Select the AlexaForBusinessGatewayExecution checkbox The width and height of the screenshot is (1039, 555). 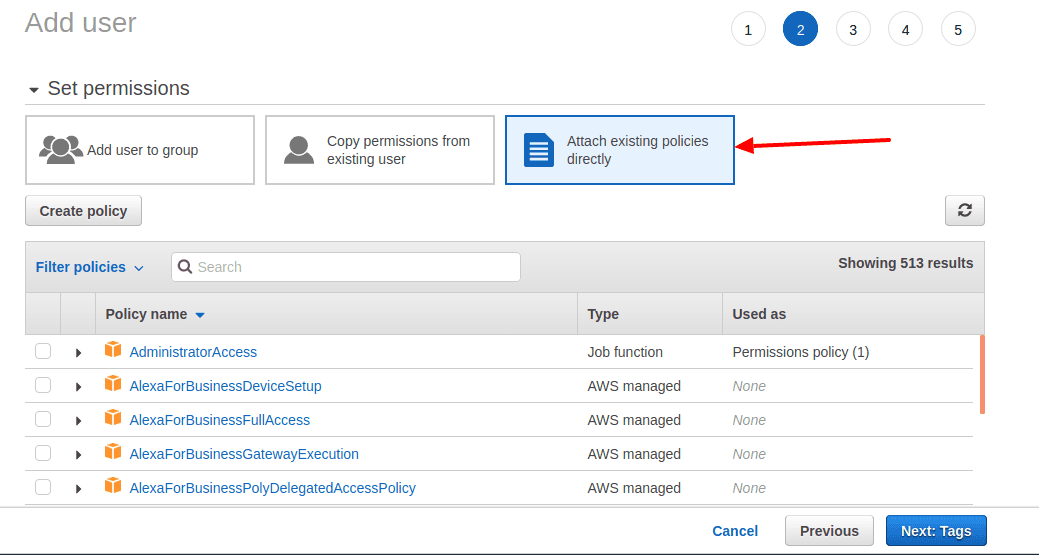[x=43, y=453]
